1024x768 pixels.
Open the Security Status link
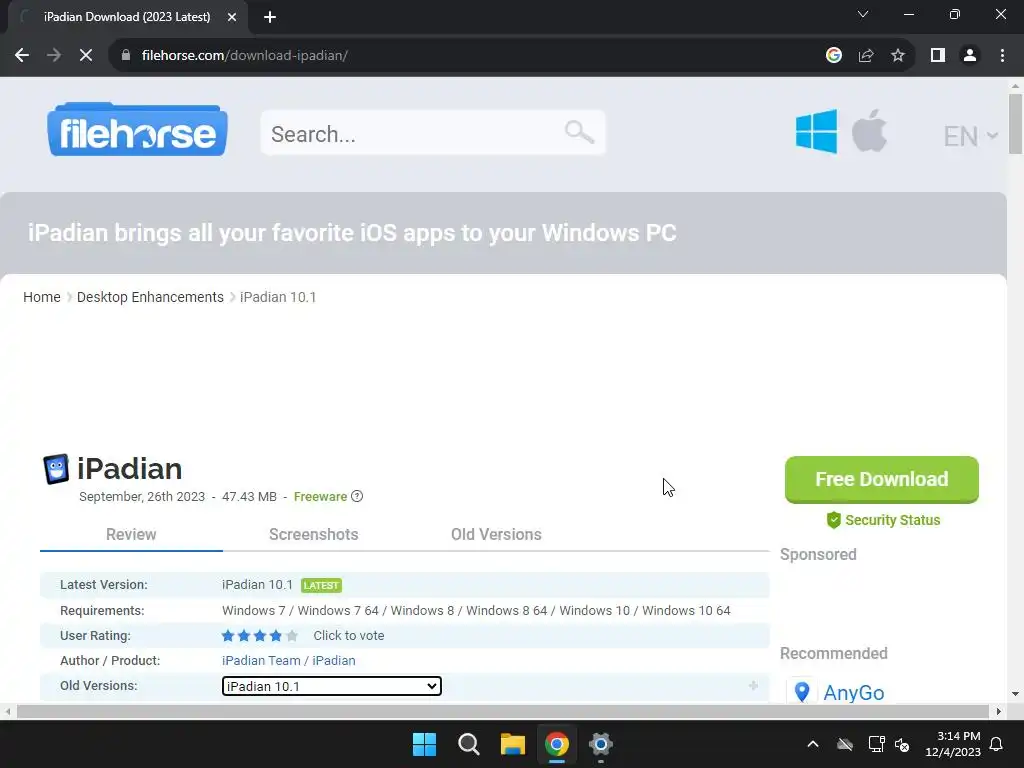tap(892, 520)
